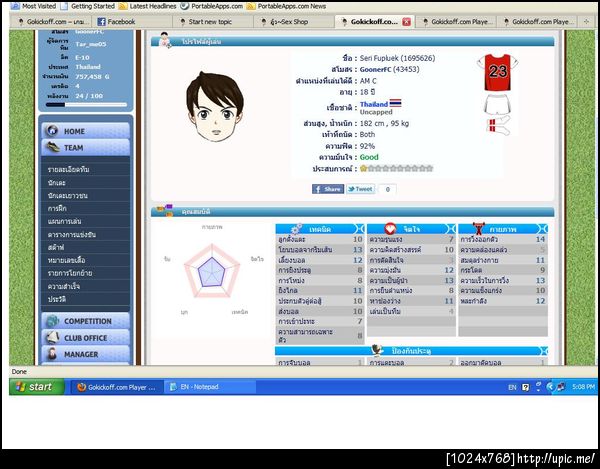This screenshot has height=469, width=600.
Task: Switch to the last Gokickoff.com Playe... tab
Action: point(538,22)
